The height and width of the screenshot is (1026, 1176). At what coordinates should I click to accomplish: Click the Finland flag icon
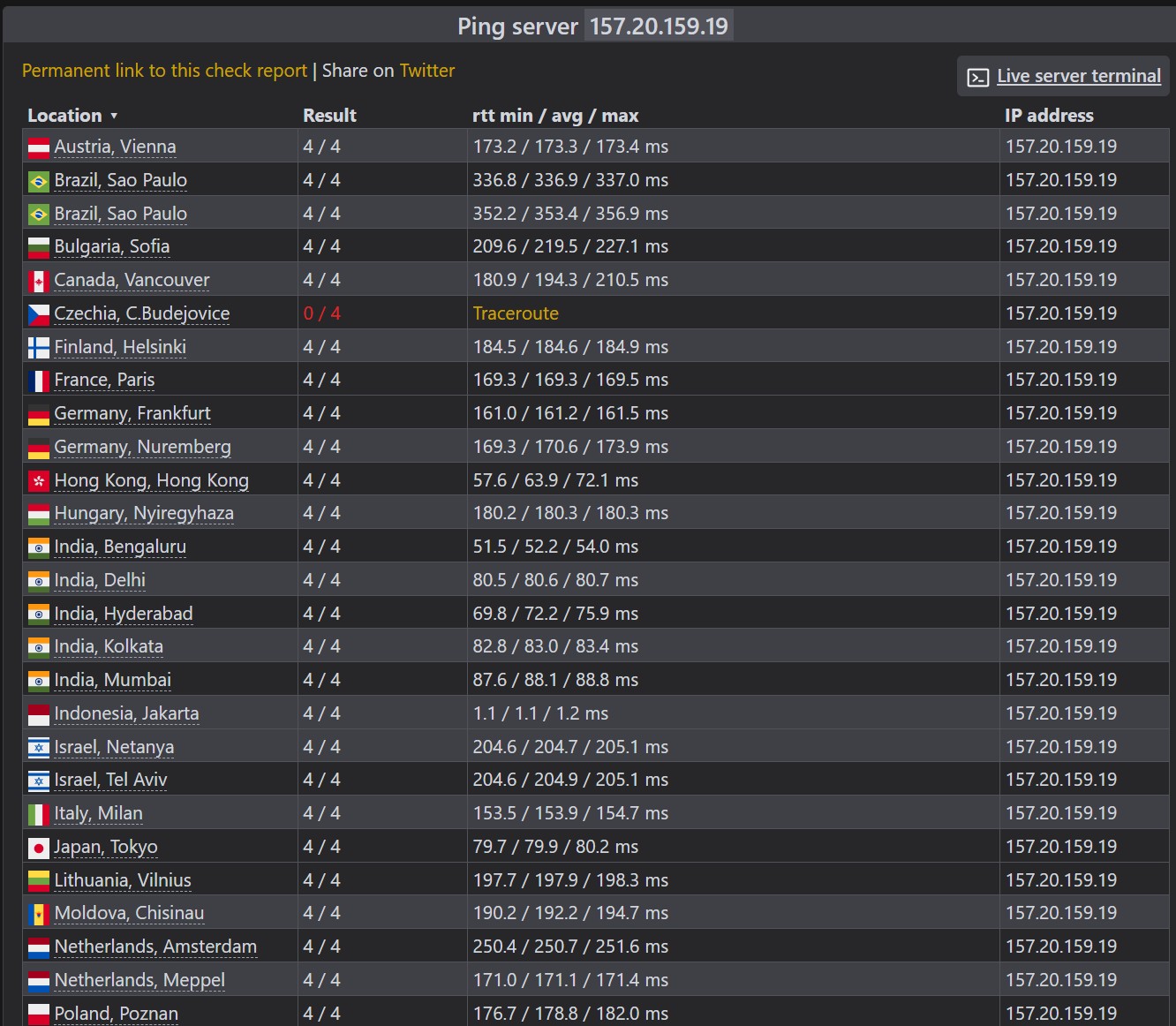tap(39, 349)
